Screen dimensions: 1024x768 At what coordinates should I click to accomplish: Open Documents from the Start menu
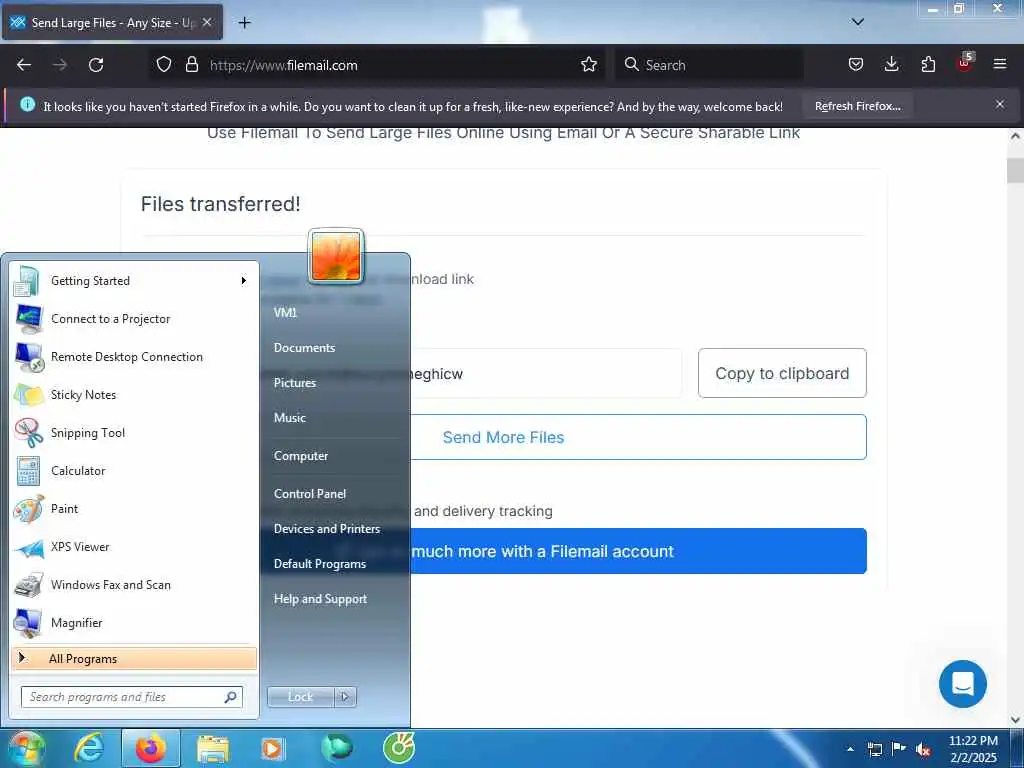304,348
